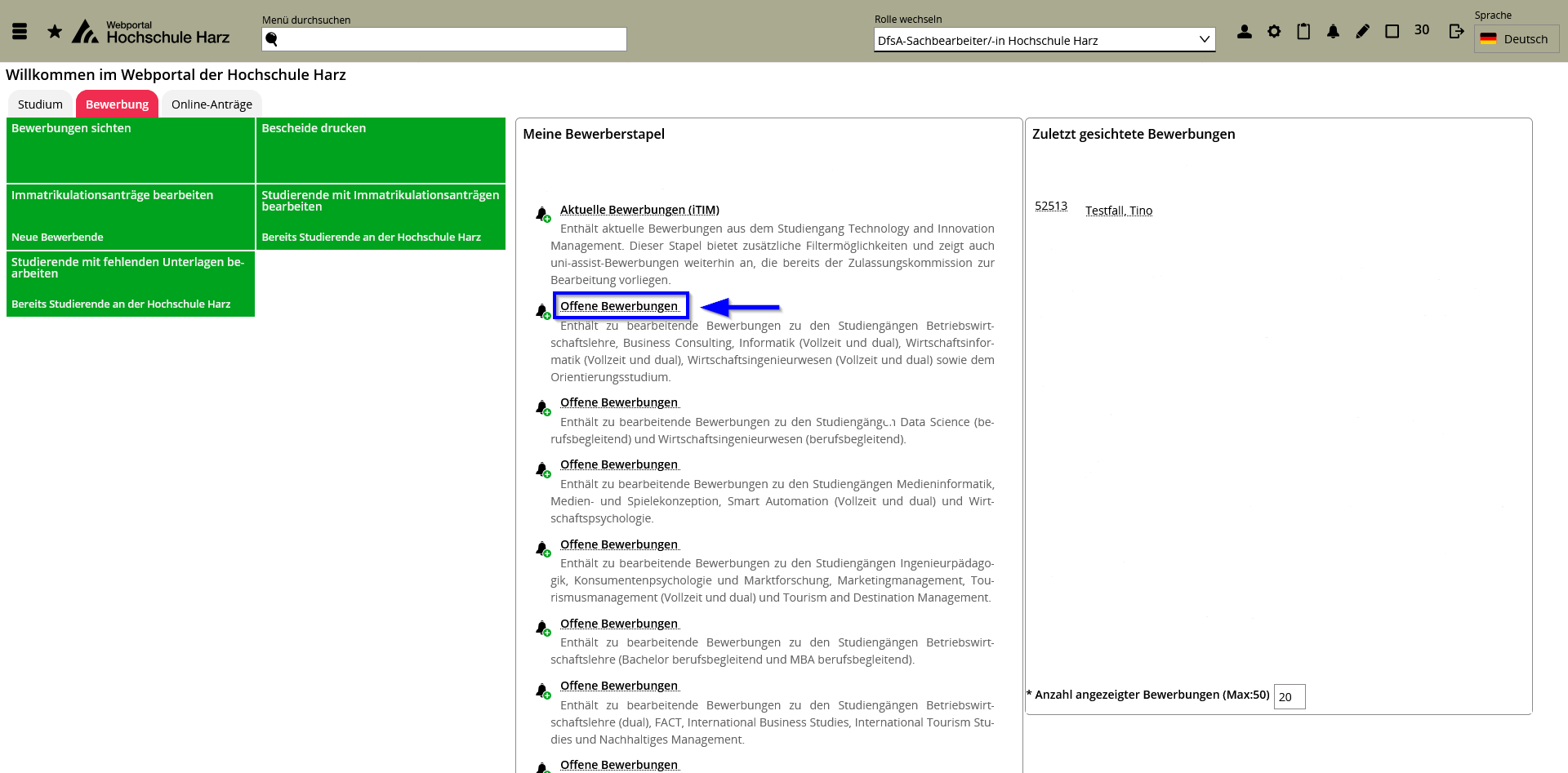
Task: Click the Menü durchsuchen search field
Action: pos(444,39)
